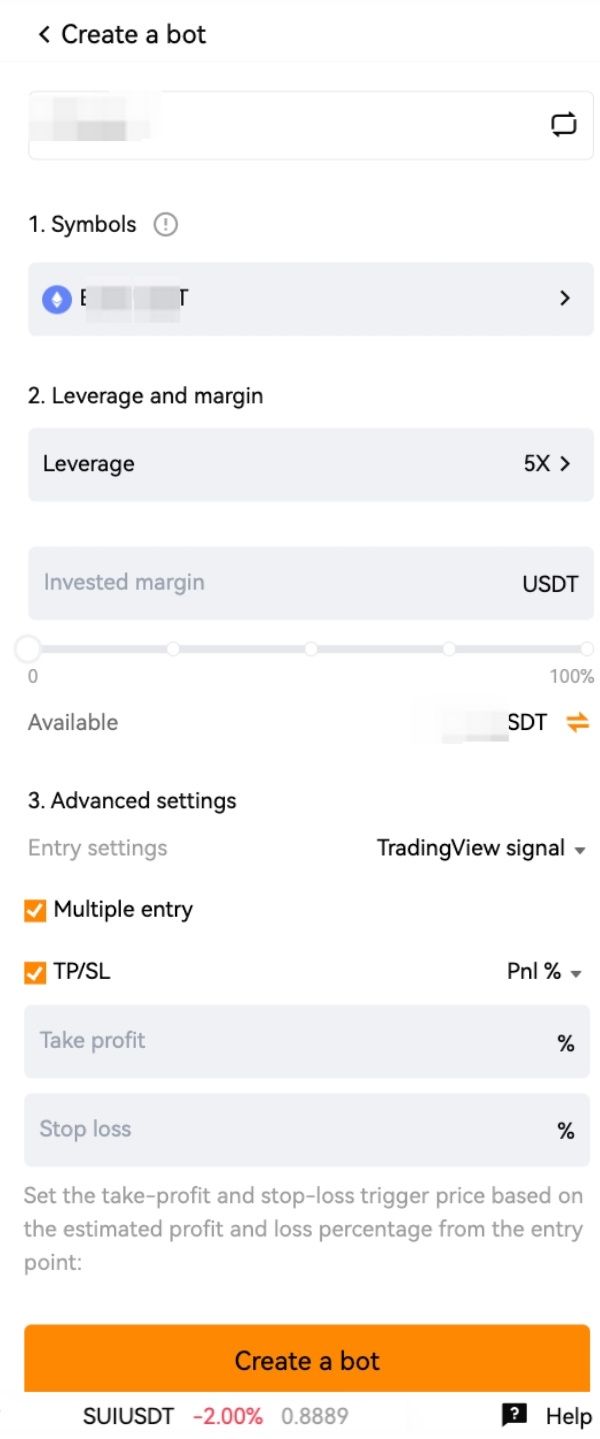Click the Help question mark icon
This screenshot has width=600, height=1439.
pos(514,1414)
